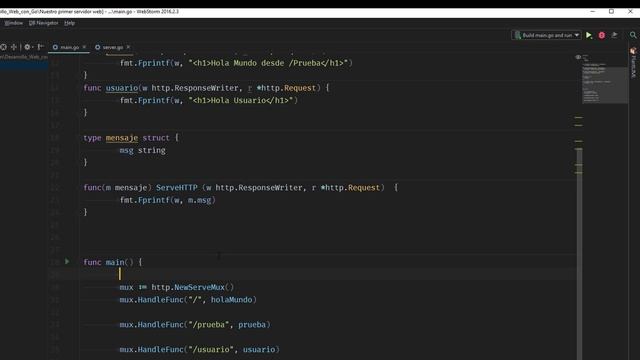This screenshot has width=640, height=360.
Task: Run with coverage icon next to the debug bug
Action: 614,35
